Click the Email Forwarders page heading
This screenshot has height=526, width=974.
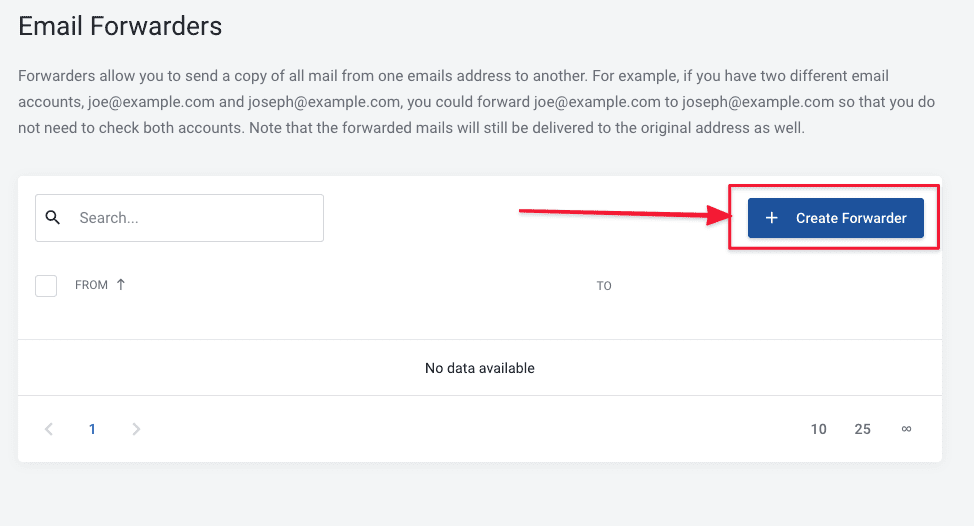(x=120, y=26)
